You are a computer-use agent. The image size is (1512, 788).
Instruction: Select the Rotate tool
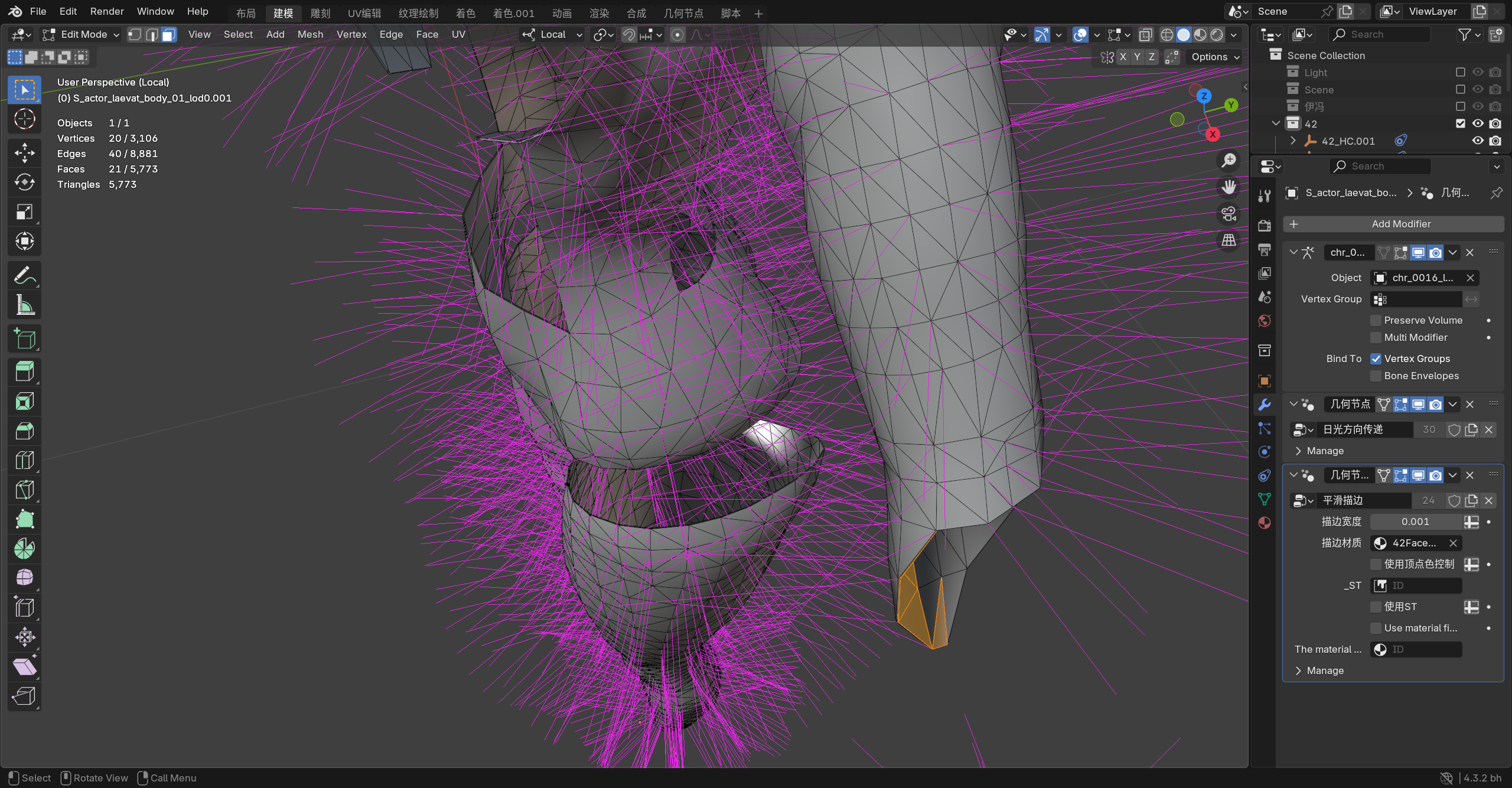(x=24, y=182)
